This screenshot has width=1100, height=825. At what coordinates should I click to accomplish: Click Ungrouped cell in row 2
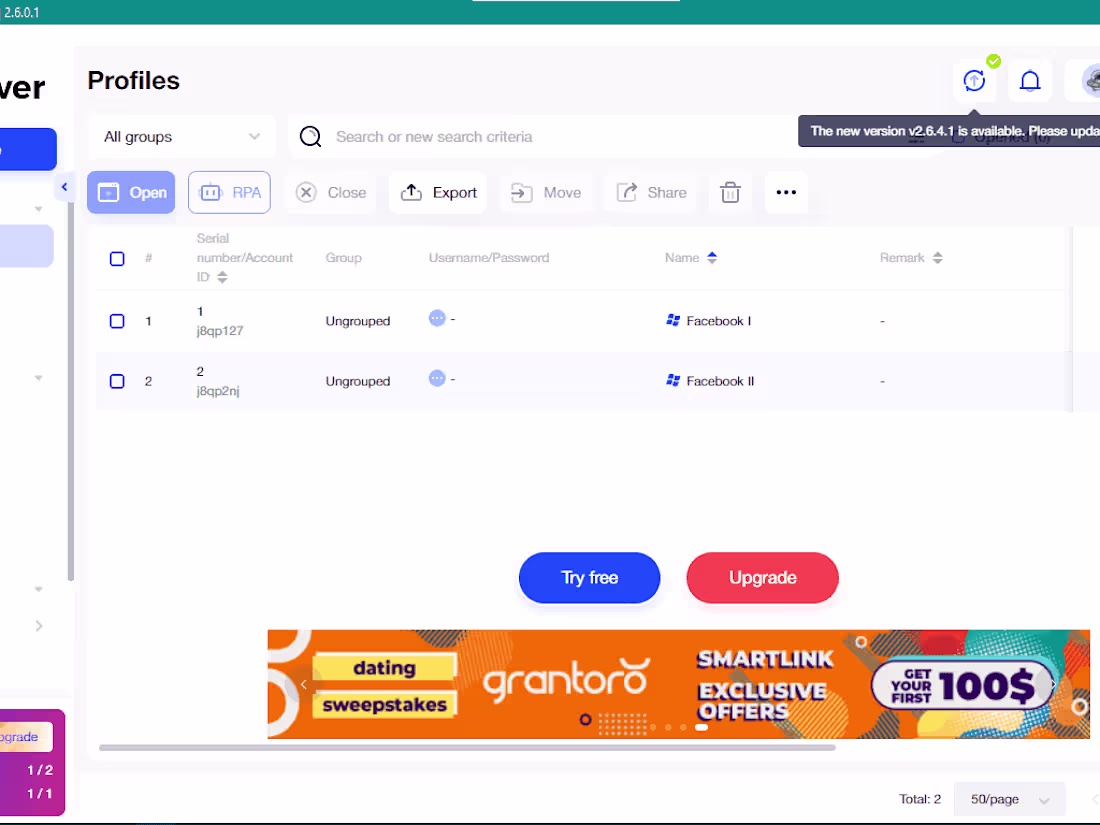coord(358,382)
